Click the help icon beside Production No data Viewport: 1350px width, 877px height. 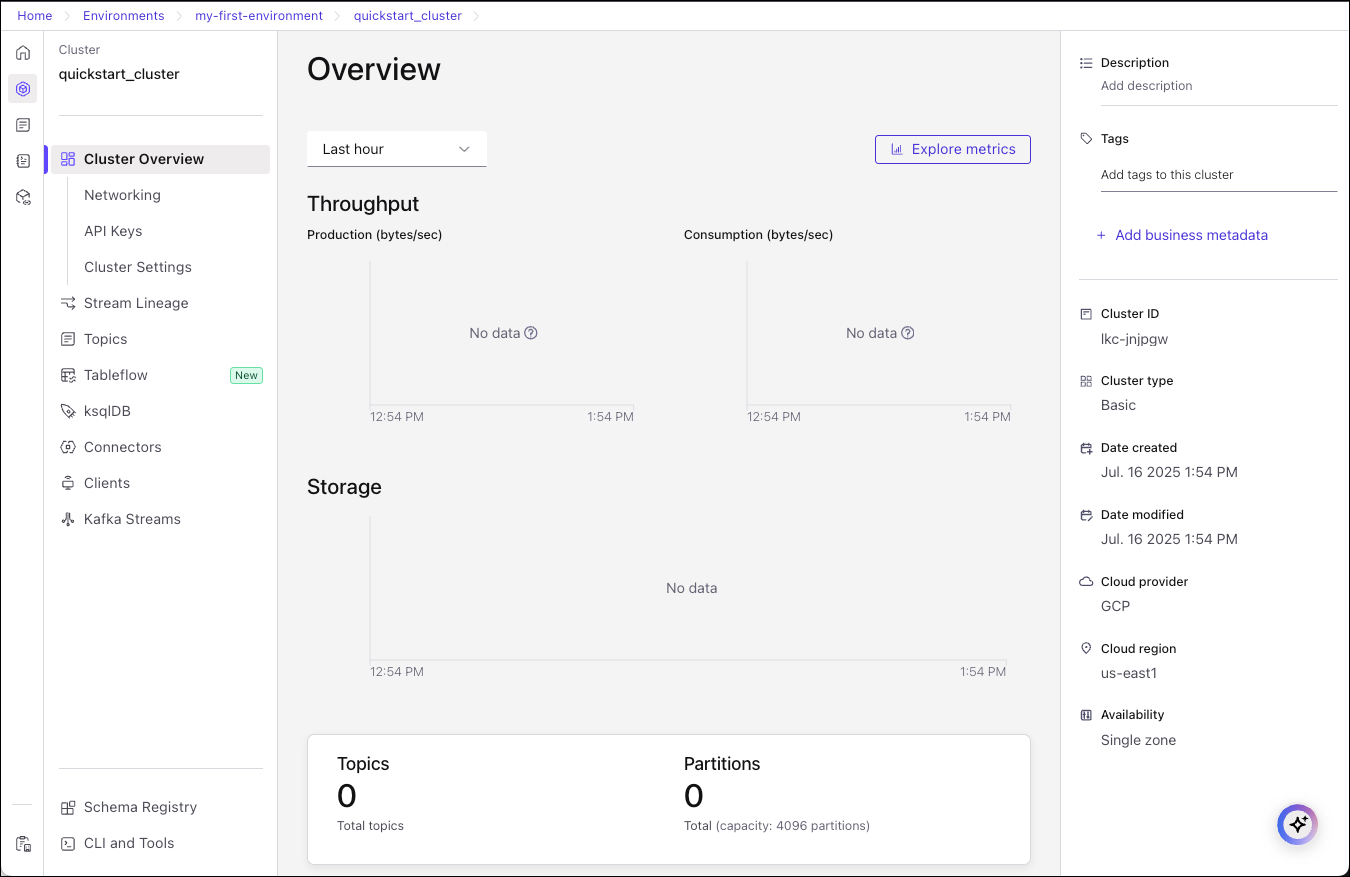point(531,333)
